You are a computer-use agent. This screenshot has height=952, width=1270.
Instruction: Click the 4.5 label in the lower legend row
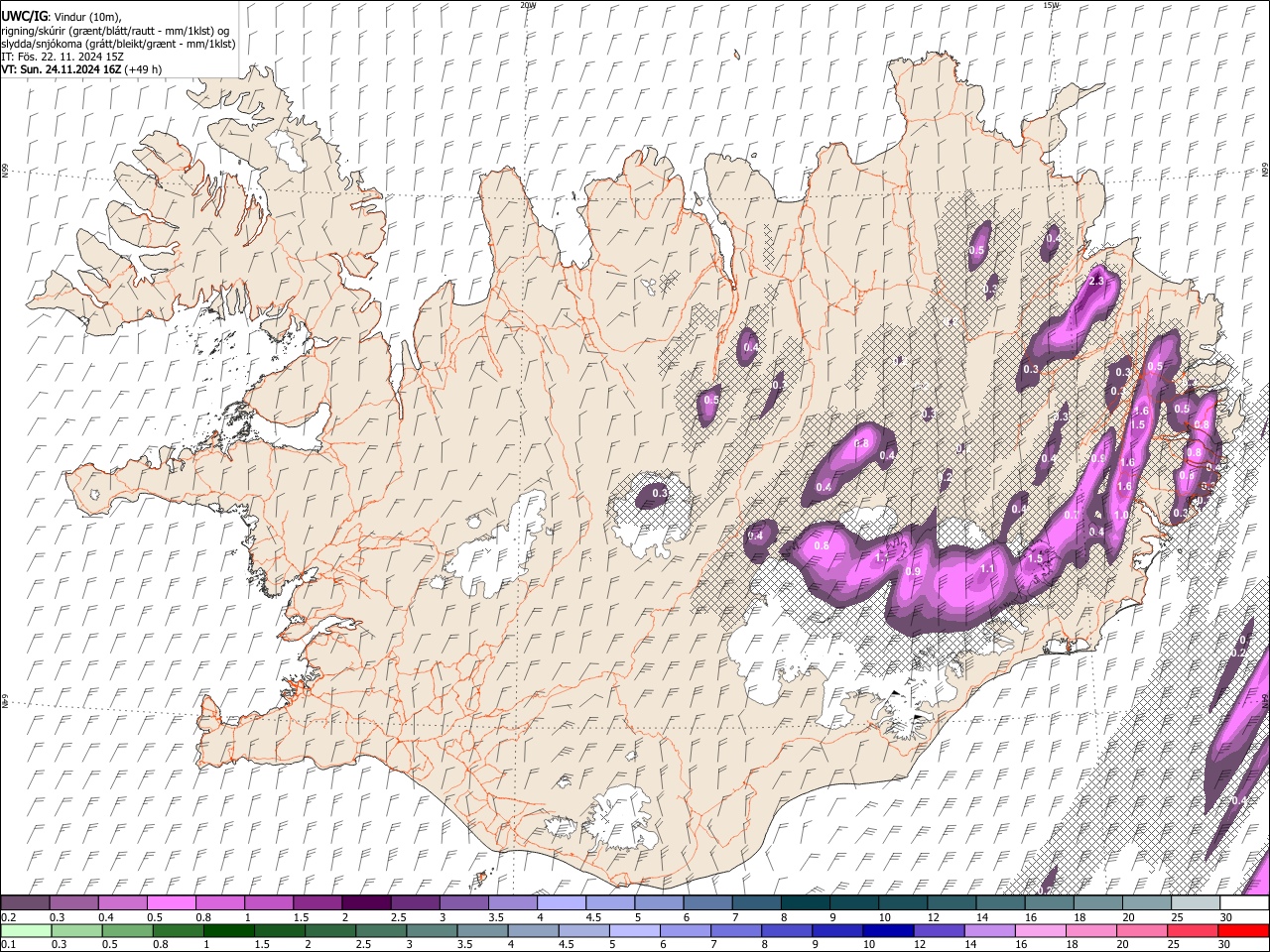(567, 944)
